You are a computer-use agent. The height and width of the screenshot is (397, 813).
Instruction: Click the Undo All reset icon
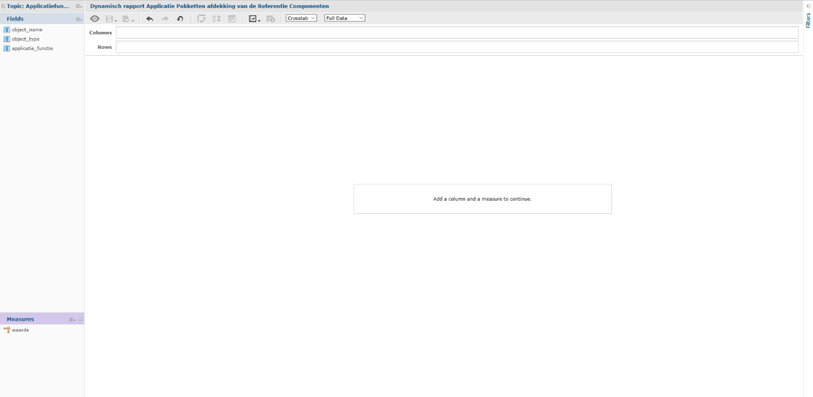[x=180, y=19]
